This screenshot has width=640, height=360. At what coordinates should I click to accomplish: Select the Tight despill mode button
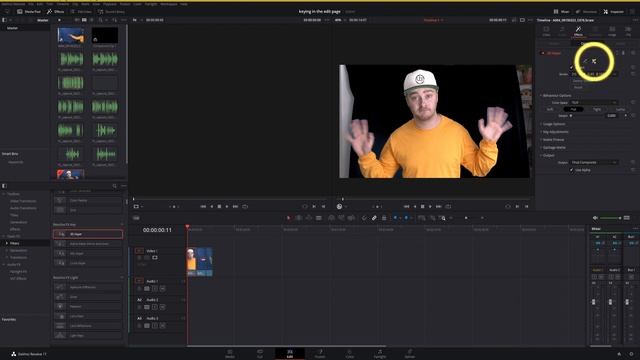pyautogui.click(x=597, y=109)
